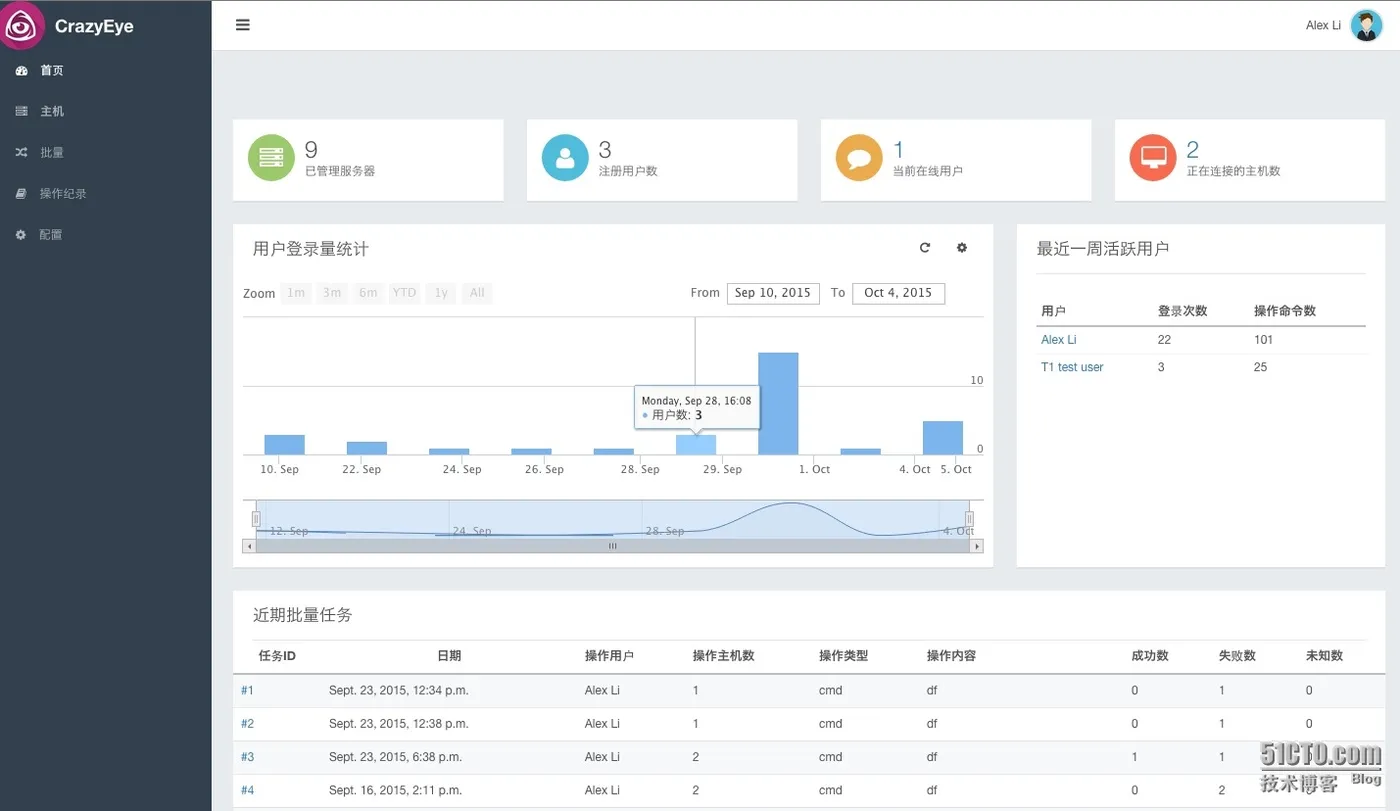Edit the From date field Sep 10, 2015
The width and height of the screenshot is (1400, 811).
[773, 293]
